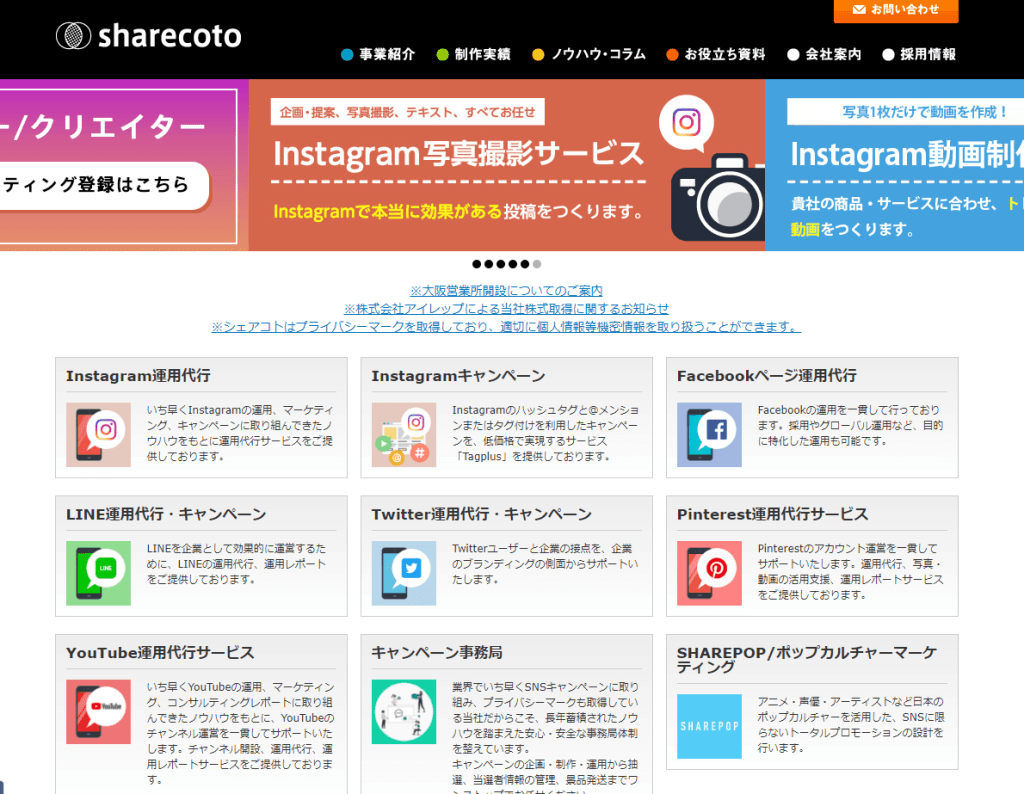The height and width of the screenshot is (794, 1024).
Task: Click the Facebook運用 description text
Action: (x=850, y=426)
